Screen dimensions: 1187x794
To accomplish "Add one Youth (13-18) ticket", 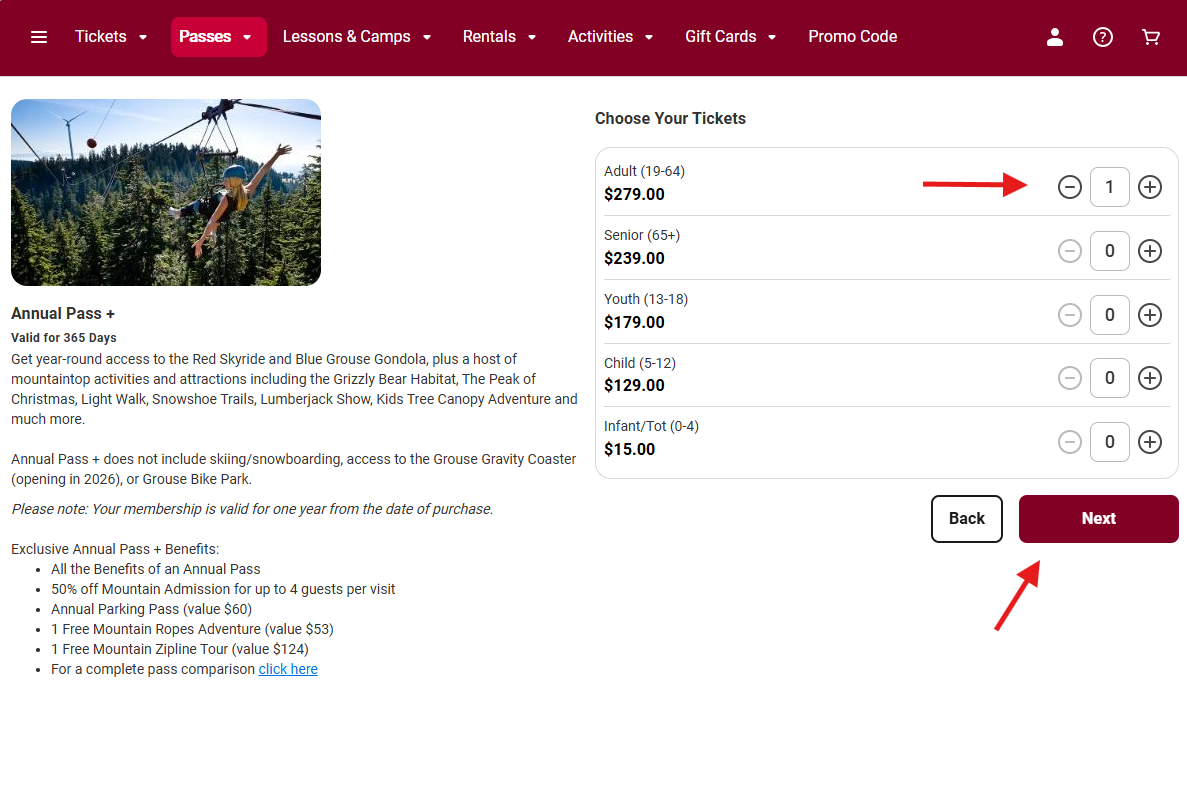I will coord(1150,315).
